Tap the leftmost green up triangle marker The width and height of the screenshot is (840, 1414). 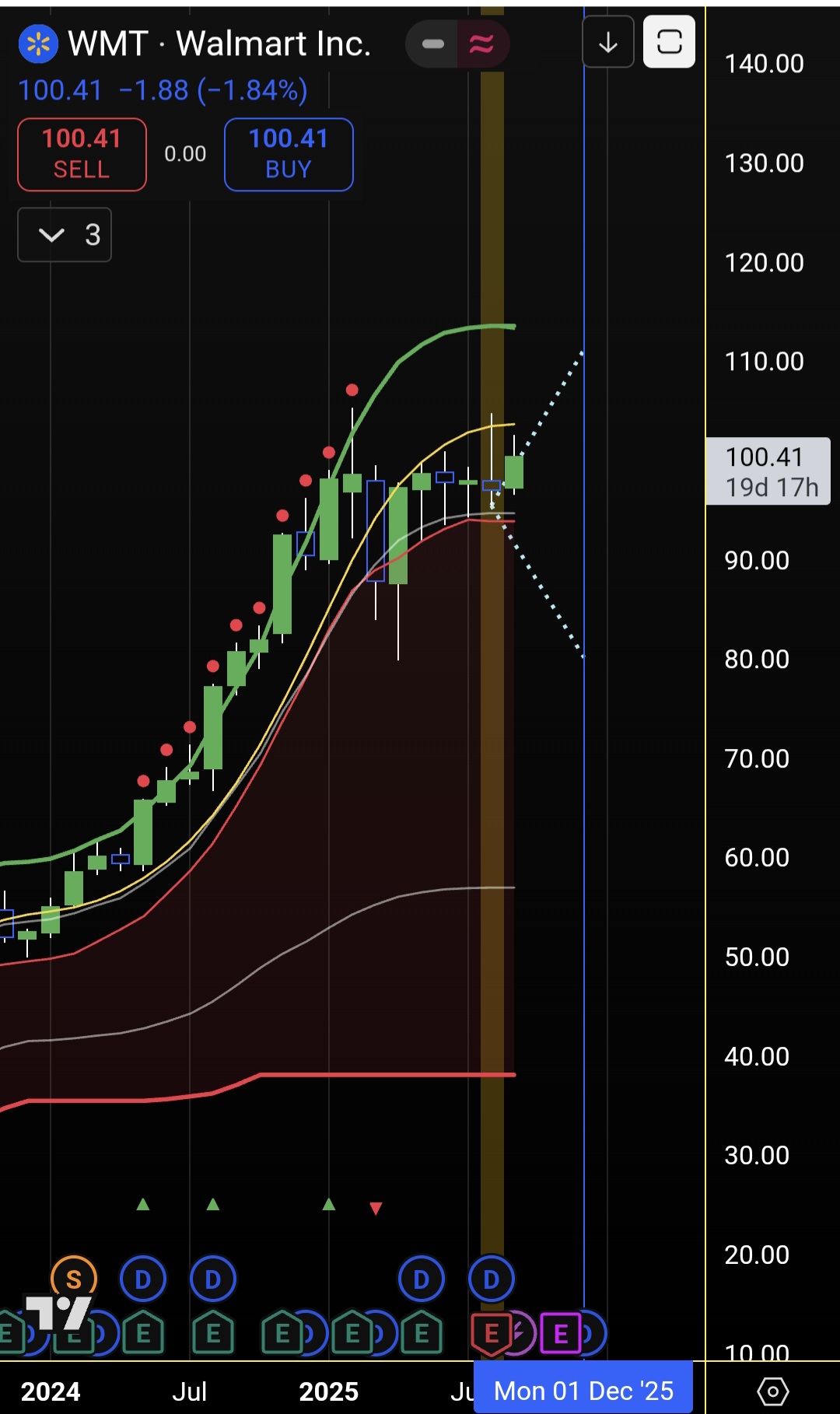coord(143,1204)
